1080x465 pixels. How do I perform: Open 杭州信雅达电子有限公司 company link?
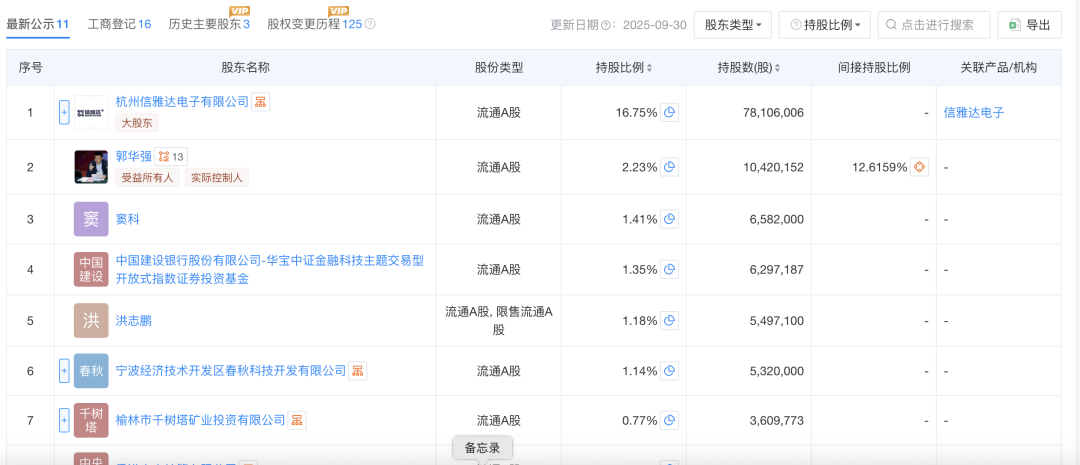(182, 102)
